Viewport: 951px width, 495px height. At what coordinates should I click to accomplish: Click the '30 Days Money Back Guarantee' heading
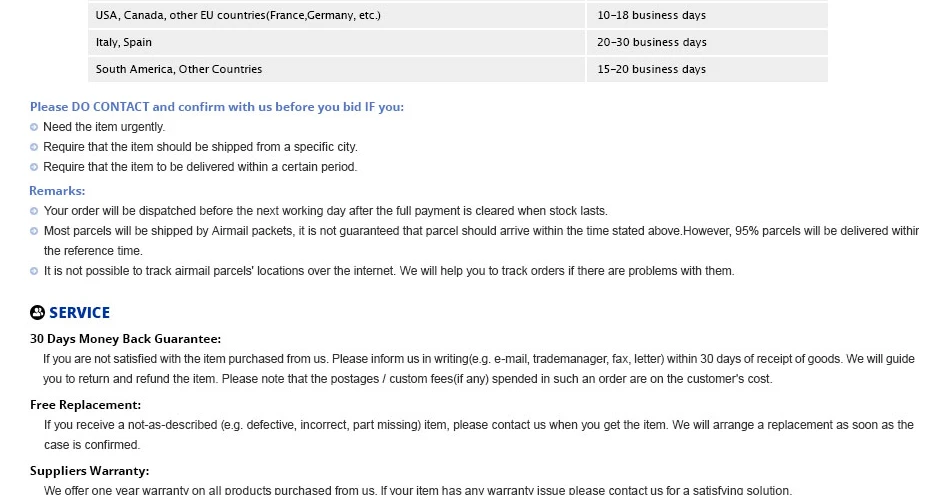point(125,339)
